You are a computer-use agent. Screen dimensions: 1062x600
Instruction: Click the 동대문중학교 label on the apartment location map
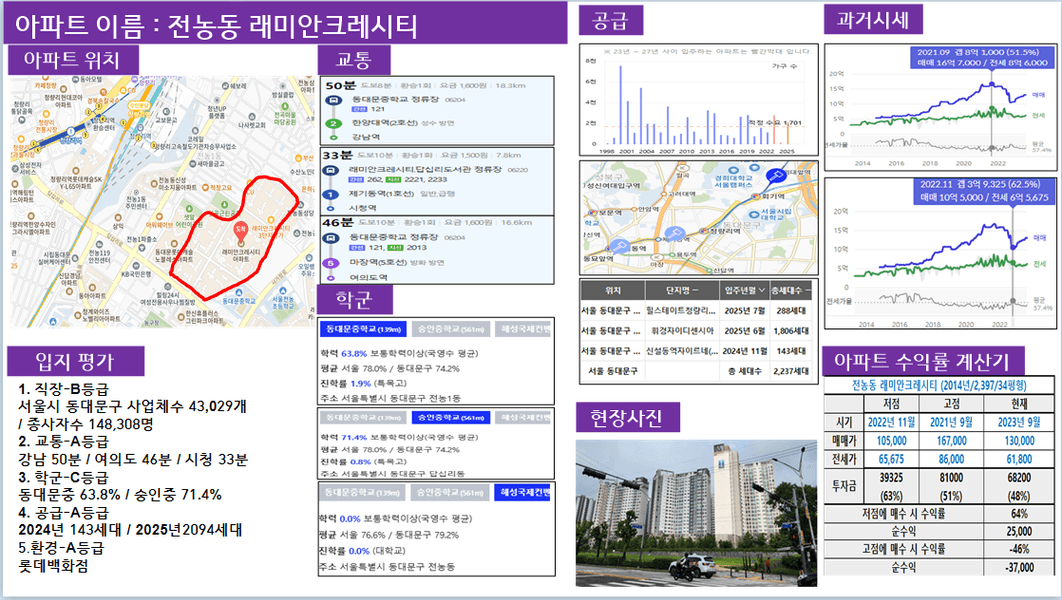coord(238,301)
